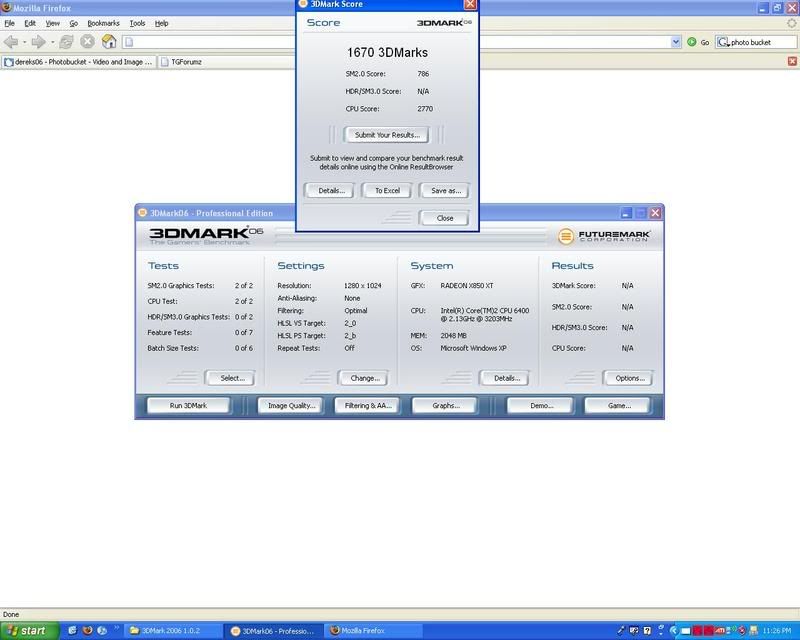The image size is (800, 640).
Task: Click the resolution value 1280 x 1024
Action: pyautogui.click(x=362, y=286)
